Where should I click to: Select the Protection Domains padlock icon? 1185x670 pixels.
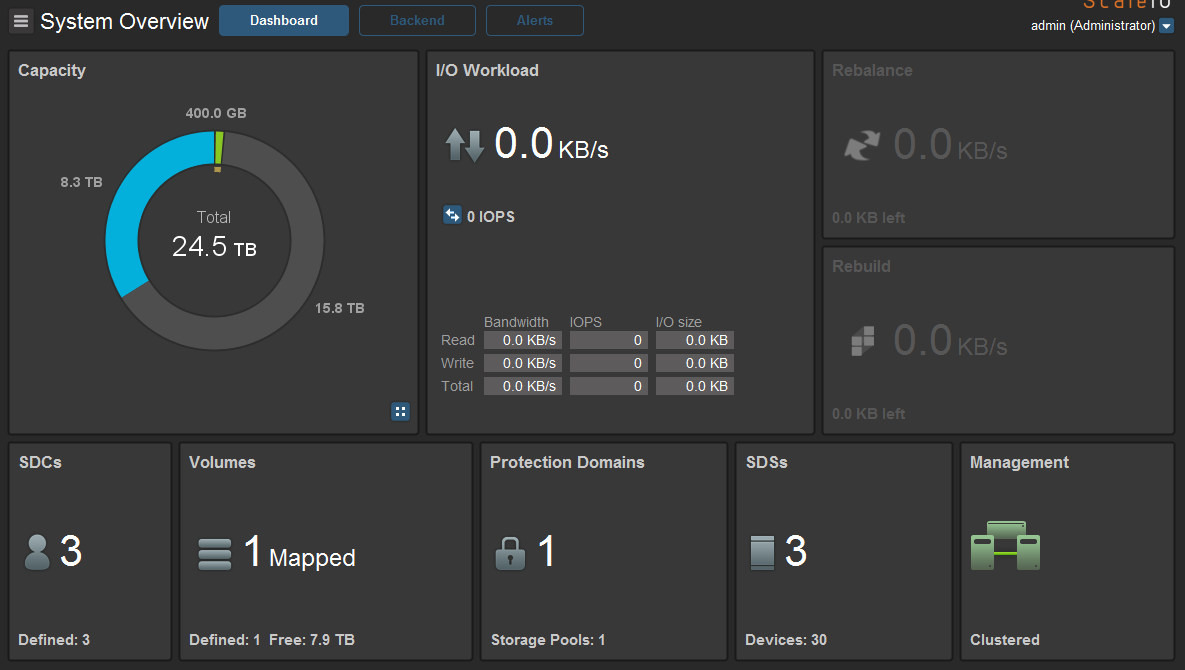[x=510, y=552]
